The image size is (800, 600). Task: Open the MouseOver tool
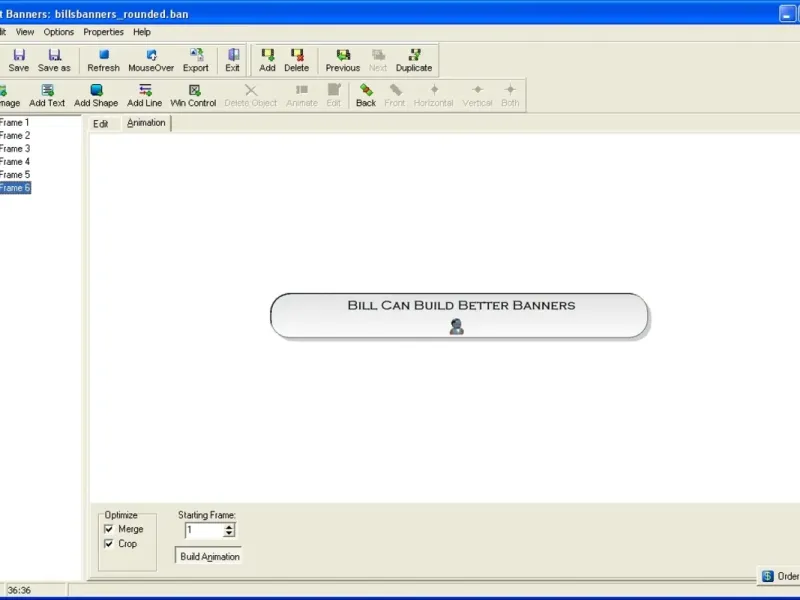coord(151,60)
